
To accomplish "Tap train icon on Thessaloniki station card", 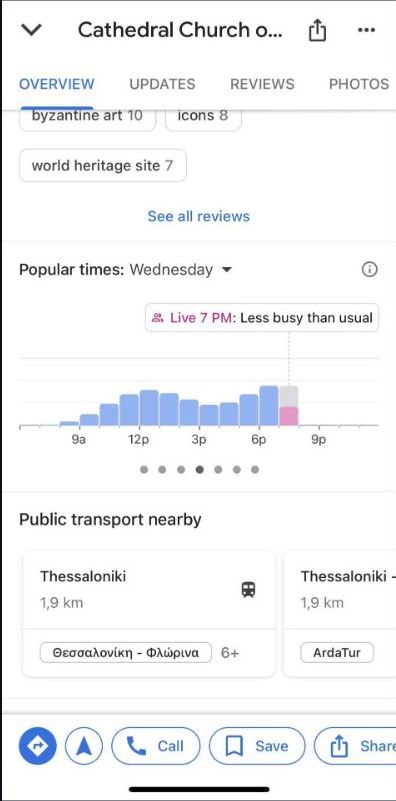I will click(248, 590).
